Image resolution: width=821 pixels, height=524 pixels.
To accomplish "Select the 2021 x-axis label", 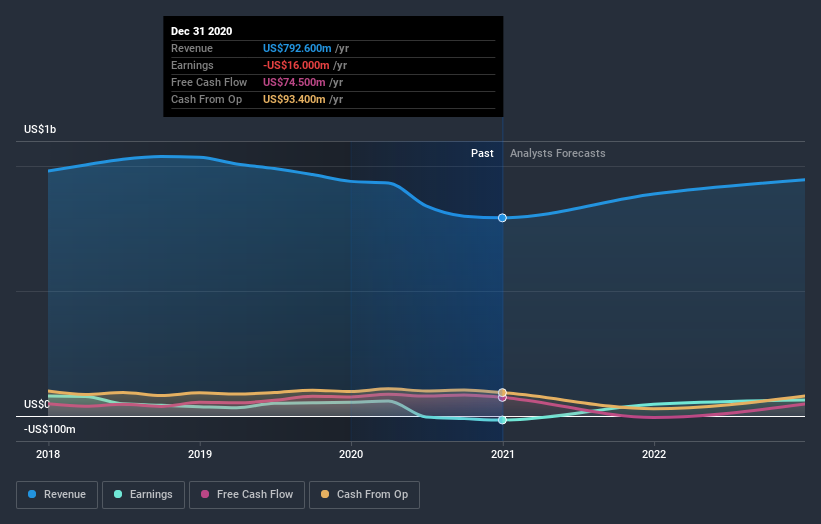I will click(x=503, y=454).
